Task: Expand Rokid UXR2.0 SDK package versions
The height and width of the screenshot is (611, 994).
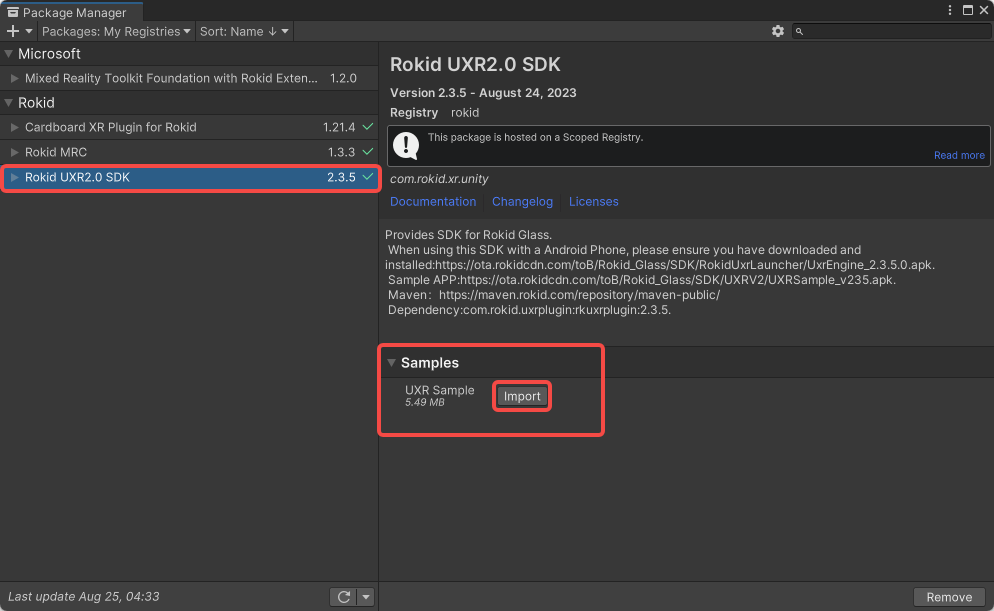Action: (14, 177)
